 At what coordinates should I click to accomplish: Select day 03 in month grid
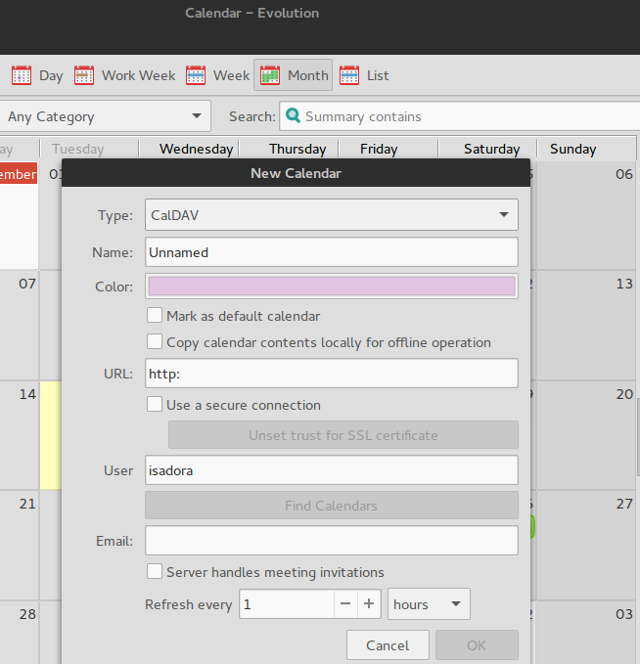click(x=586, y=633)
